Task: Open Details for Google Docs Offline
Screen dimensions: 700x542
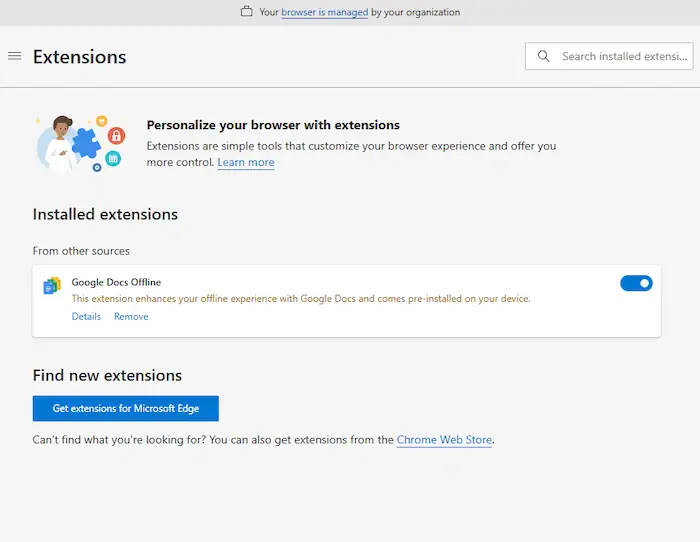Action: pyautogui.click(x=86, y=316)
